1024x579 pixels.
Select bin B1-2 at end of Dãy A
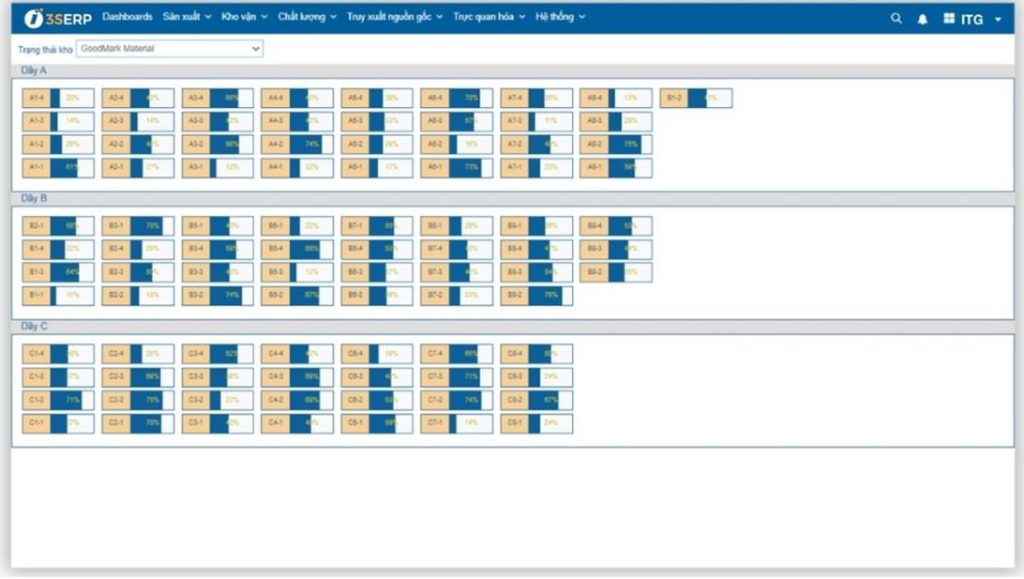coord(675,98)
